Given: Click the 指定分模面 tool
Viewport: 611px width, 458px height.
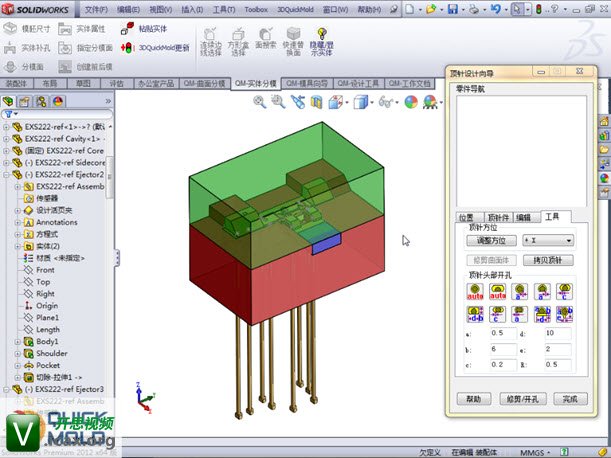Looking at the screenshot, I should tap(85, 48).
